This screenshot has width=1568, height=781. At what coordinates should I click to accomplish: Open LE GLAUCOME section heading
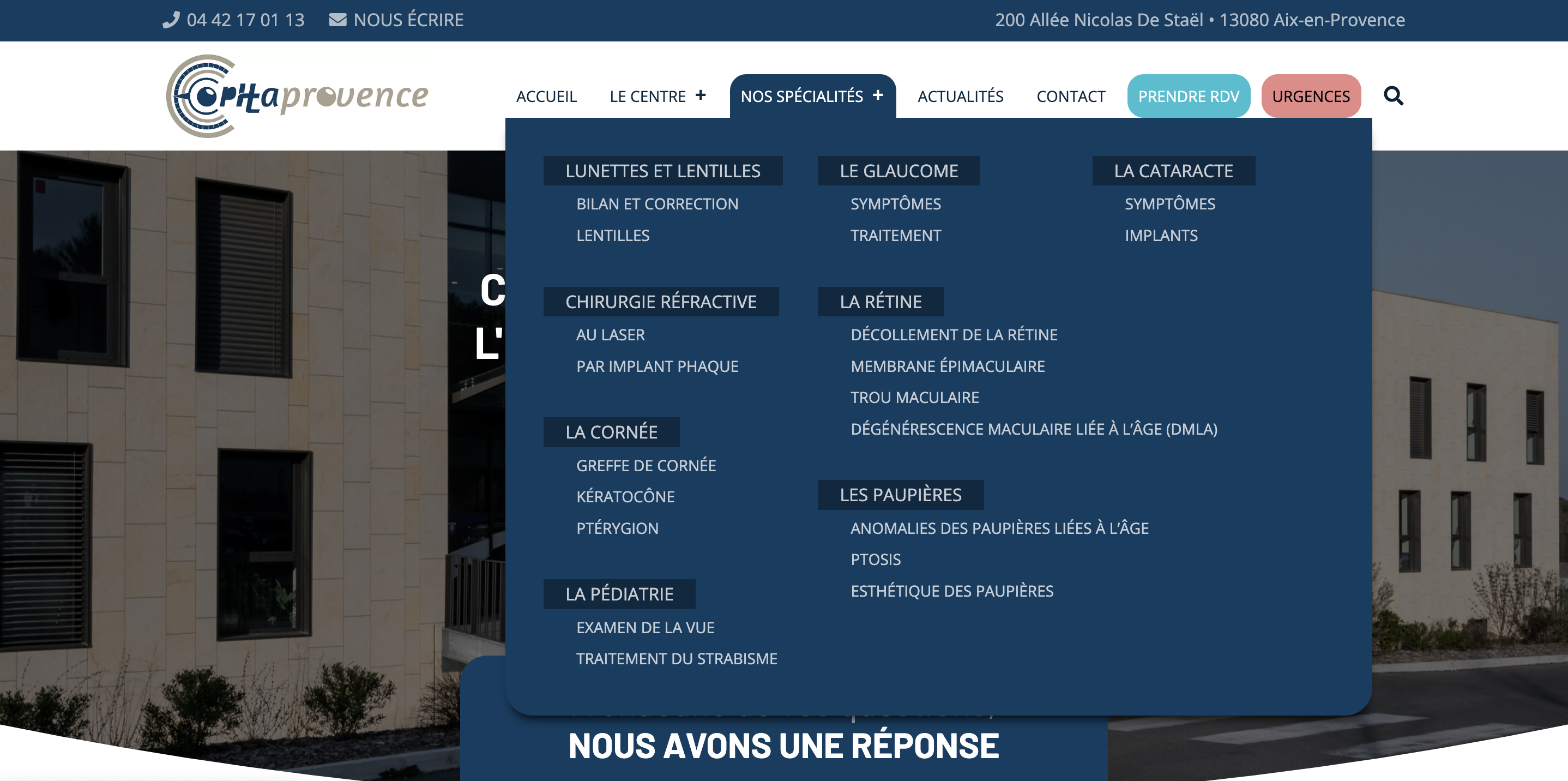(898, 171)
